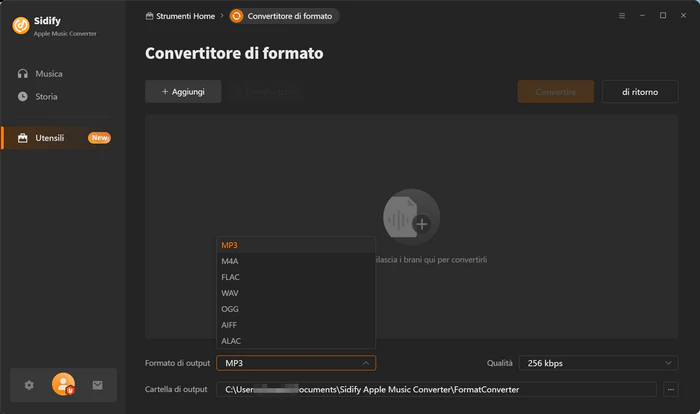Click the Qualità label
This screenshot has height=414, width=700.
click(500, 363)
